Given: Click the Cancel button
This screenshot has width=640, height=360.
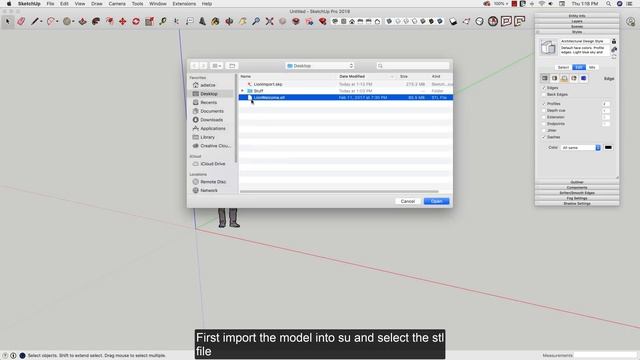Looking at the screenshot, I should point(407,201).
